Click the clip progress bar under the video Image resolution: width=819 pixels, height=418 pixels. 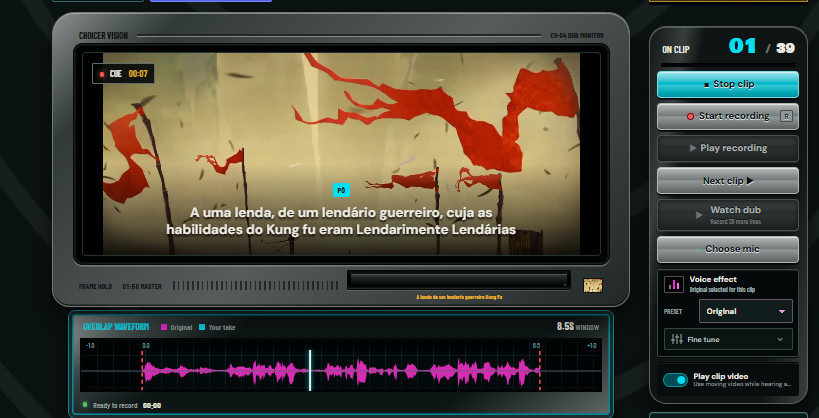[x=459, y=280]
